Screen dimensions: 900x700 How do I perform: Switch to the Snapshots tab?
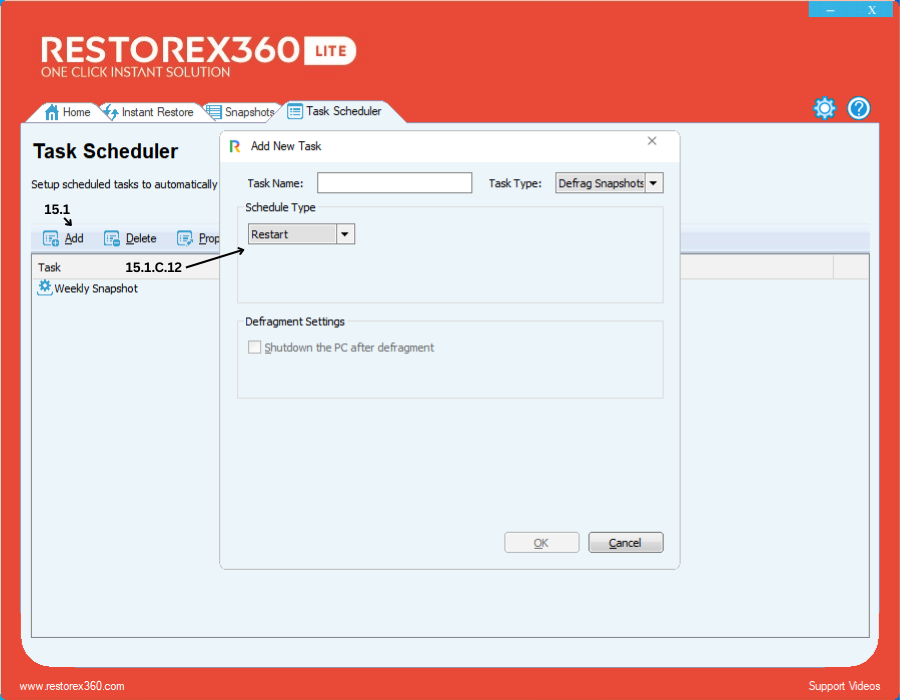coord(242,112)
